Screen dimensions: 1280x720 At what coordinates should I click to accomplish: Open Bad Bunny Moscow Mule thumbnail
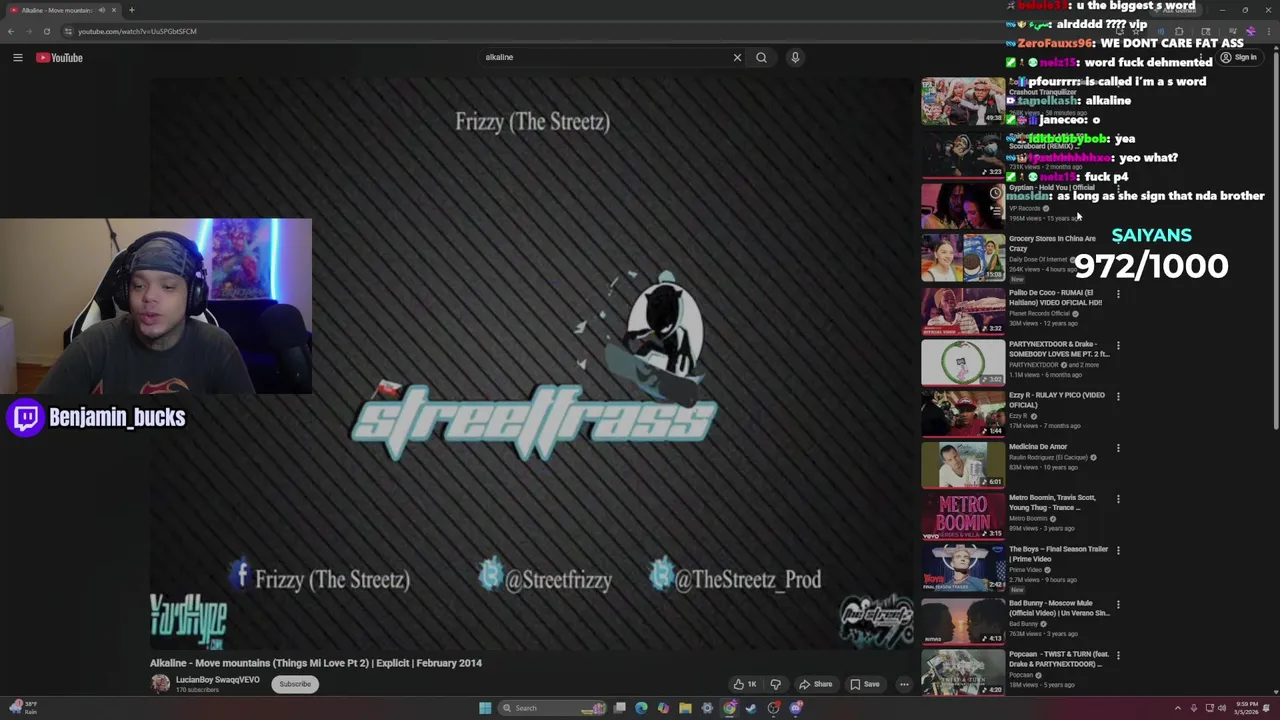(963, 621)
